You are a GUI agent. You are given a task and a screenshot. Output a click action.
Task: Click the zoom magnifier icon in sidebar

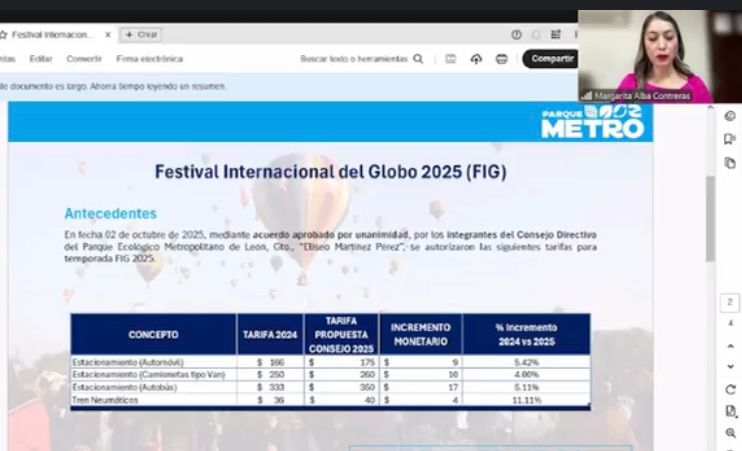tap(730, 433)
